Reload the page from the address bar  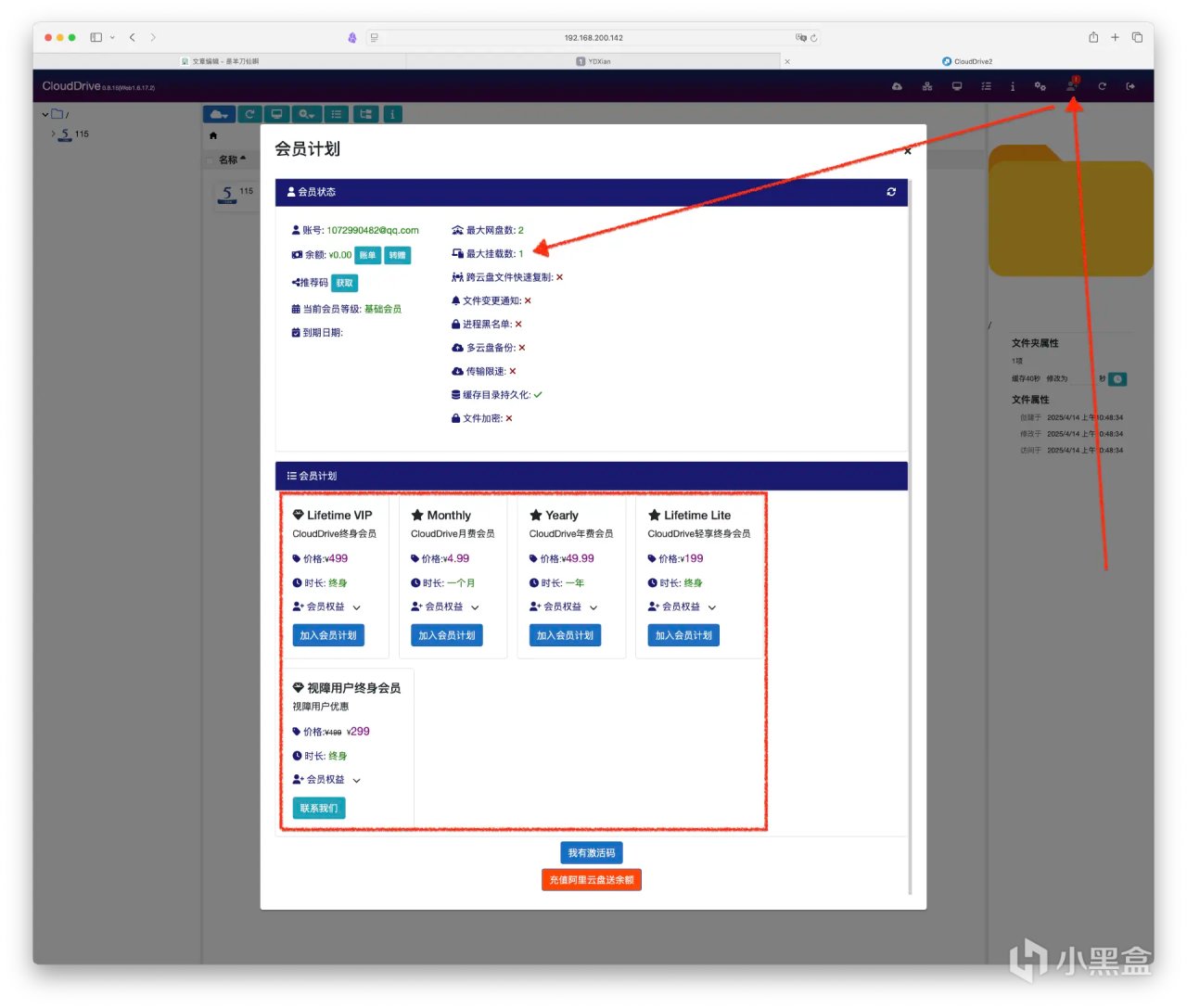(x=813, y=38)
